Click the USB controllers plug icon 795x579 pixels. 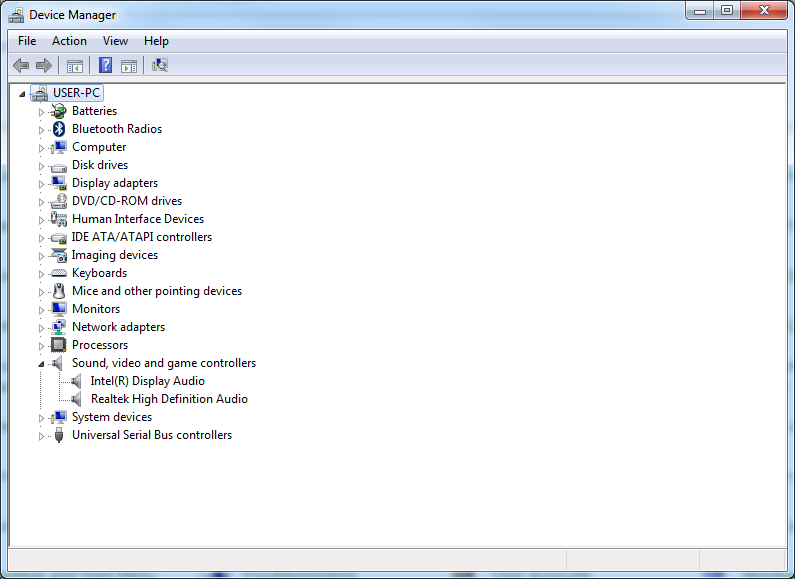coord(59,435)
